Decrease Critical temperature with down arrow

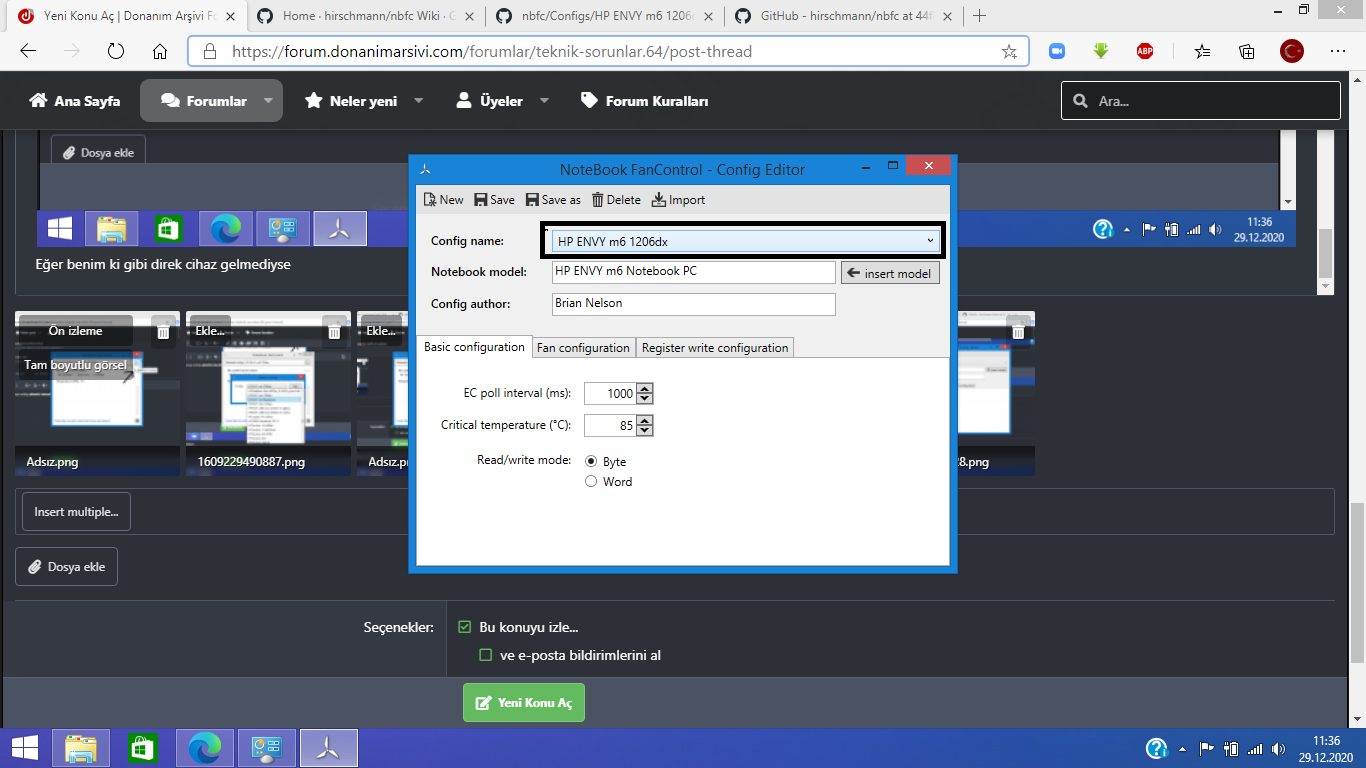click(x=645, y=431)
